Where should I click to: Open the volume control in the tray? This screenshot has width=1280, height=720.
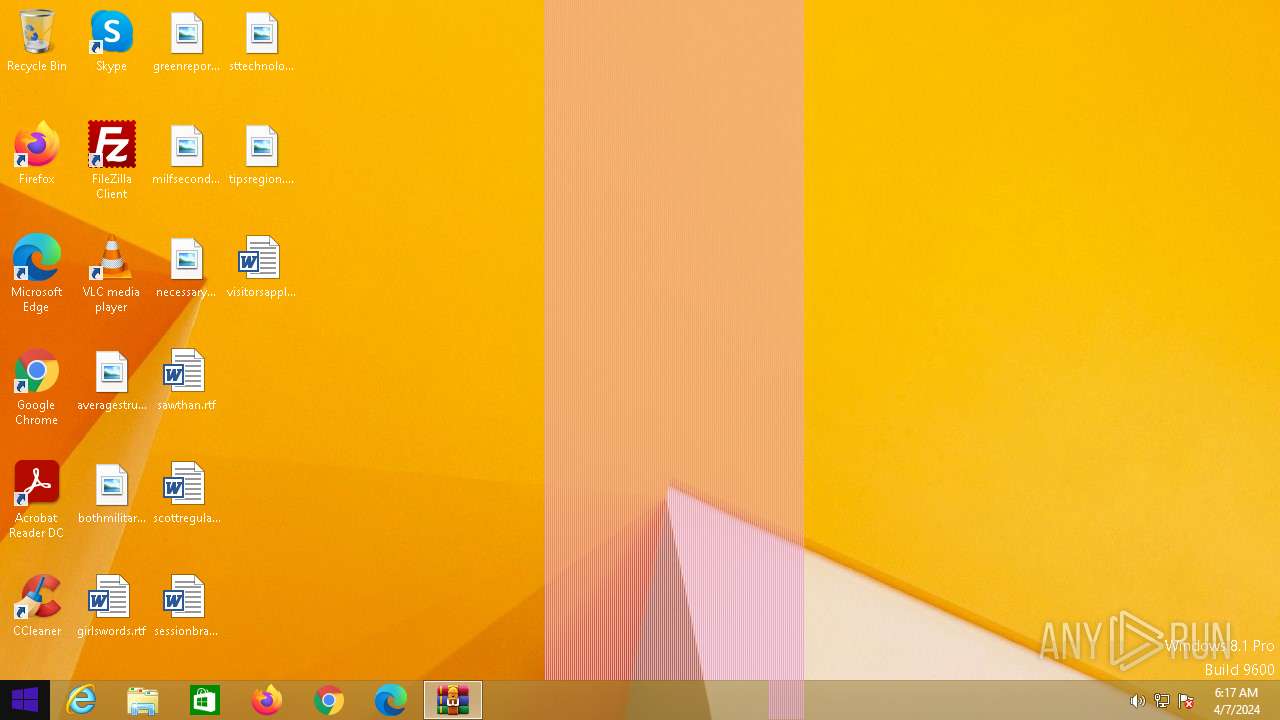(x=1137, y=701)
